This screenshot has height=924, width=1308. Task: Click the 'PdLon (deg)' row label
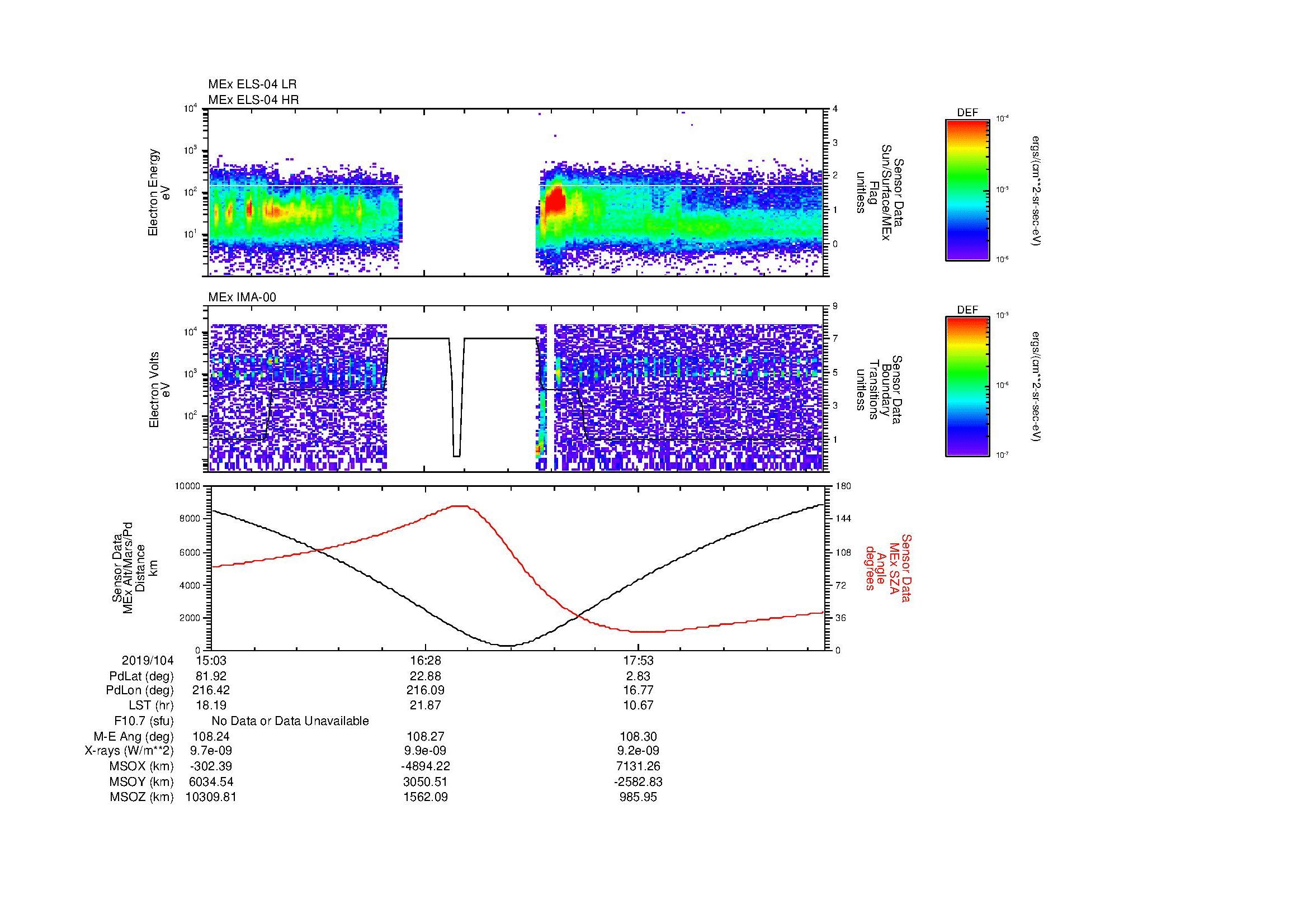[x=140, y=690]
